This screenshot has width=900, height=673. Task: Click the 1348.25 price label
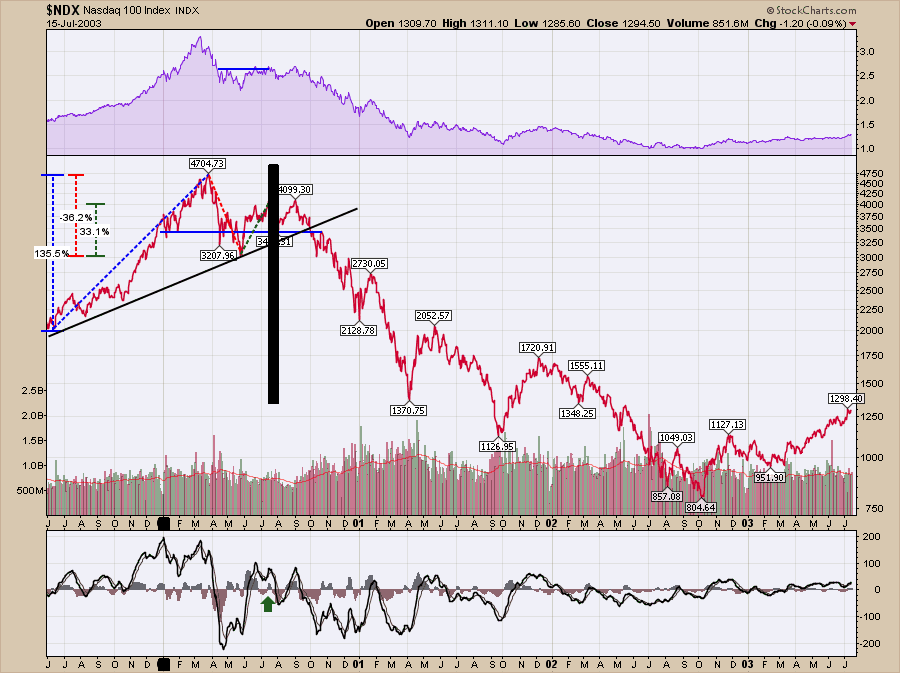coord(577,413)
